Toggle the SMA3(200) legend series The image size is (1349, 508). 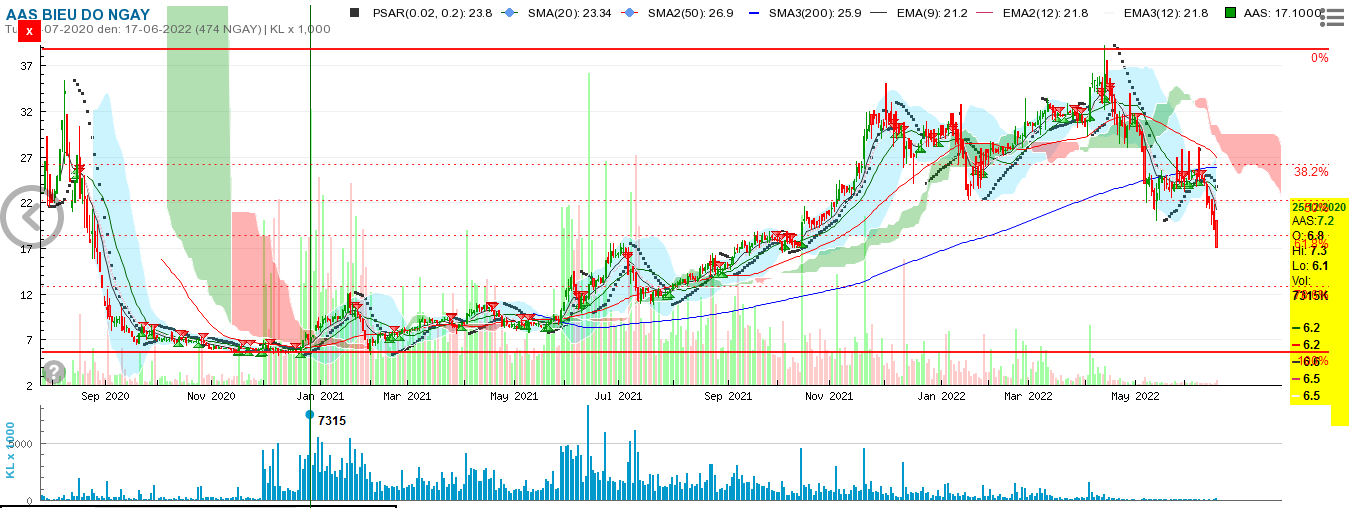(x=804, y=13)
